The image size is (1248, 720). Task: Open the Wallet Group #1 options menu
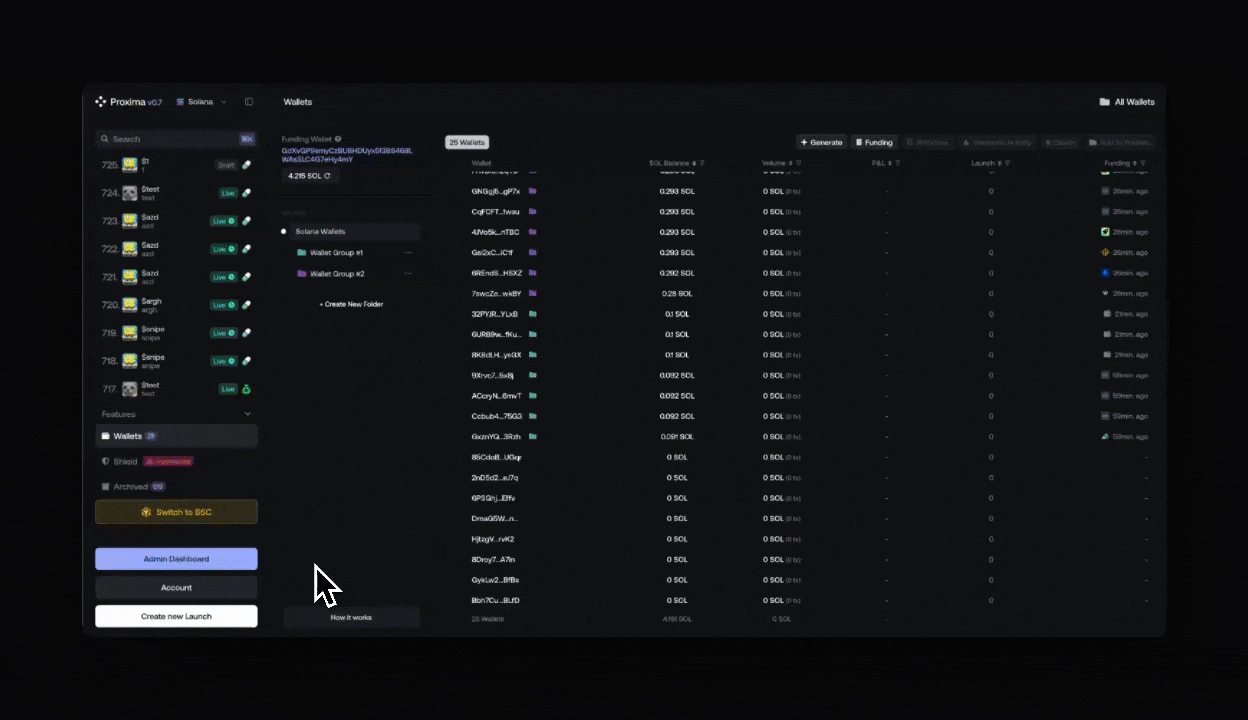[408, 253]
